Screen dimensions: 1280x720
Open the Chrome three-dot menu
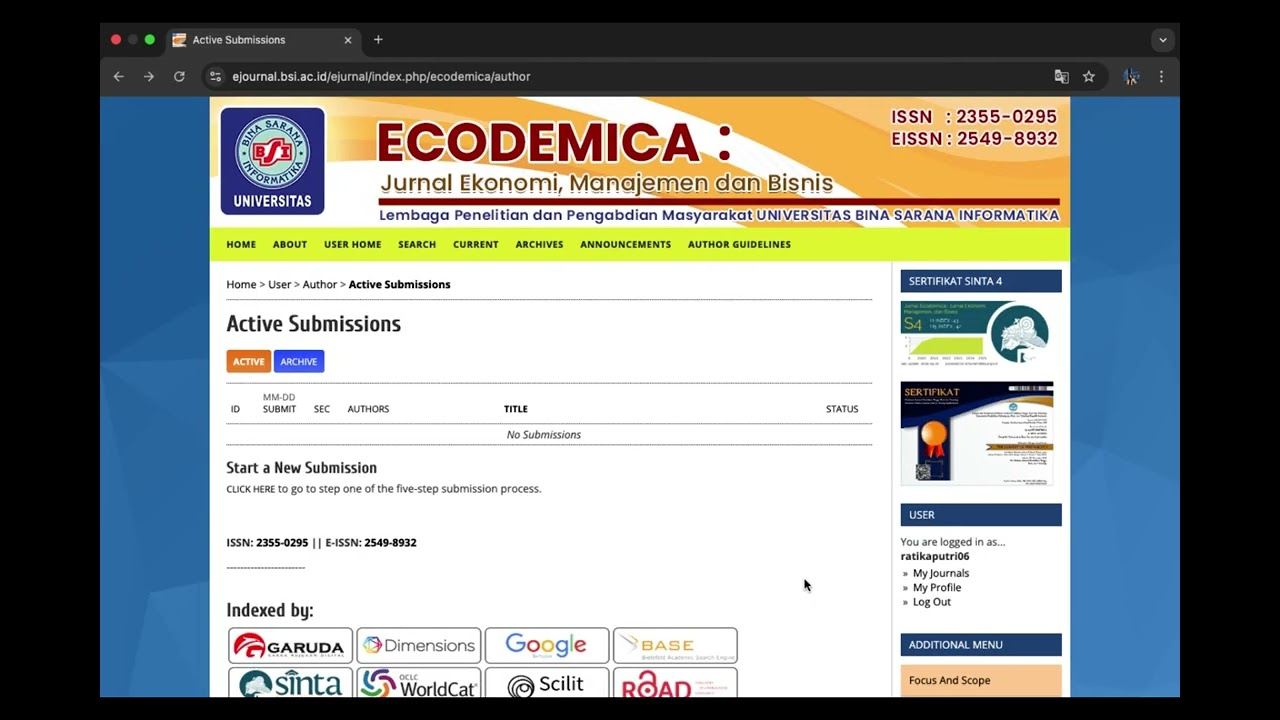tap(1161, 76)
